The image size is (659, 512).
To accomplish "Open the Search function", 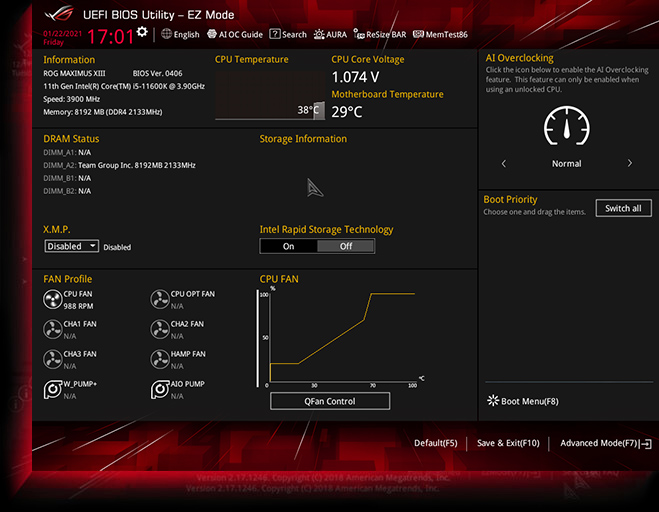I will tap(288, 34).
